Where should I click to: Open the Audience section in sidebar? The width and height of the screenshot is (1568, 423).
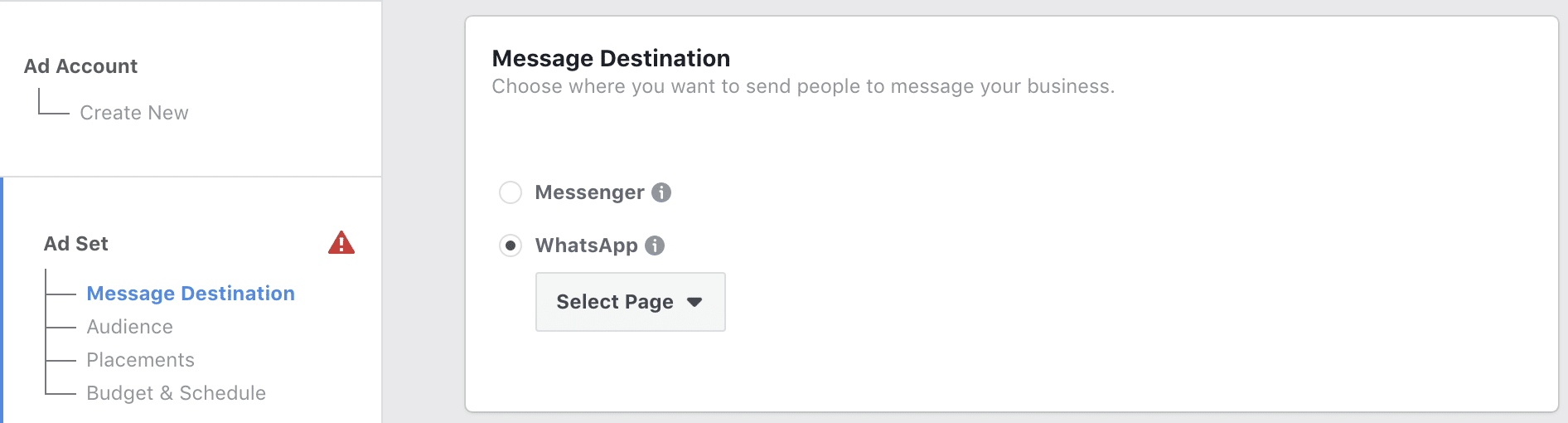[x=130, y=327]
